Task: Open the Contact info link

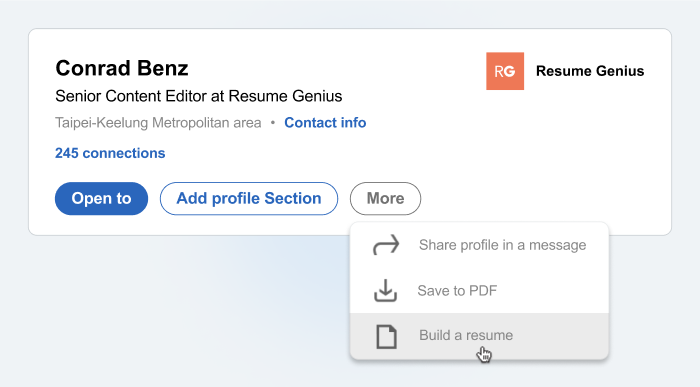Action: point(325,122)
